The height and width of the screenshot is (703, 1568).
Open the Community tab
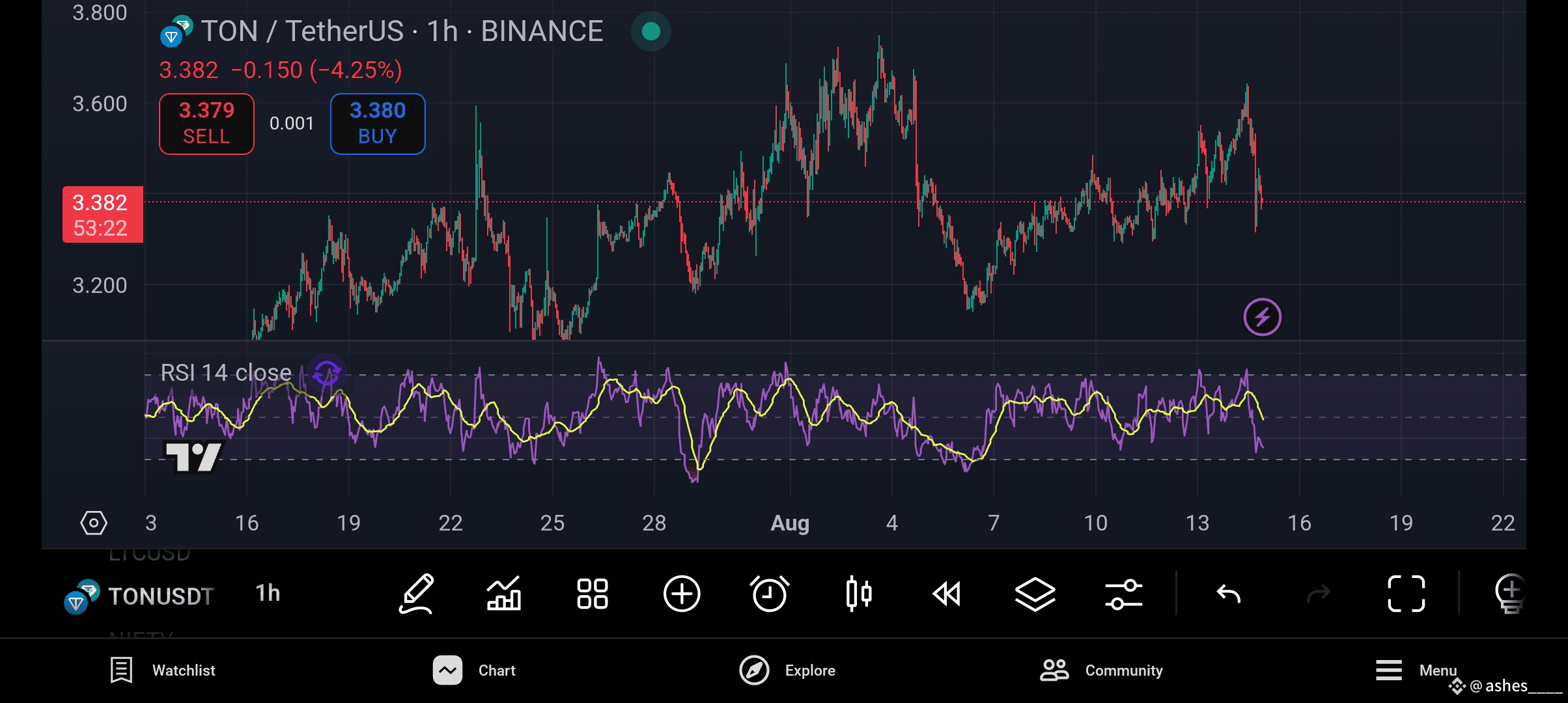coord(1101,670)
